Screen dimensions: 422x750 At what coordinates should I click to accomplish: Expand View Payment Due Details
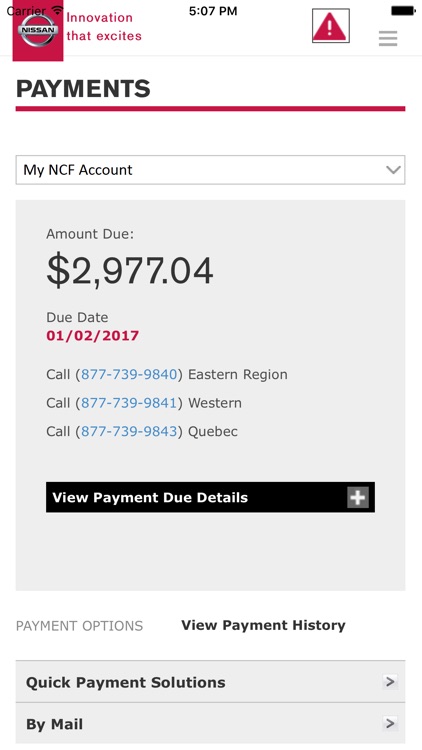(x=211, y=497)
